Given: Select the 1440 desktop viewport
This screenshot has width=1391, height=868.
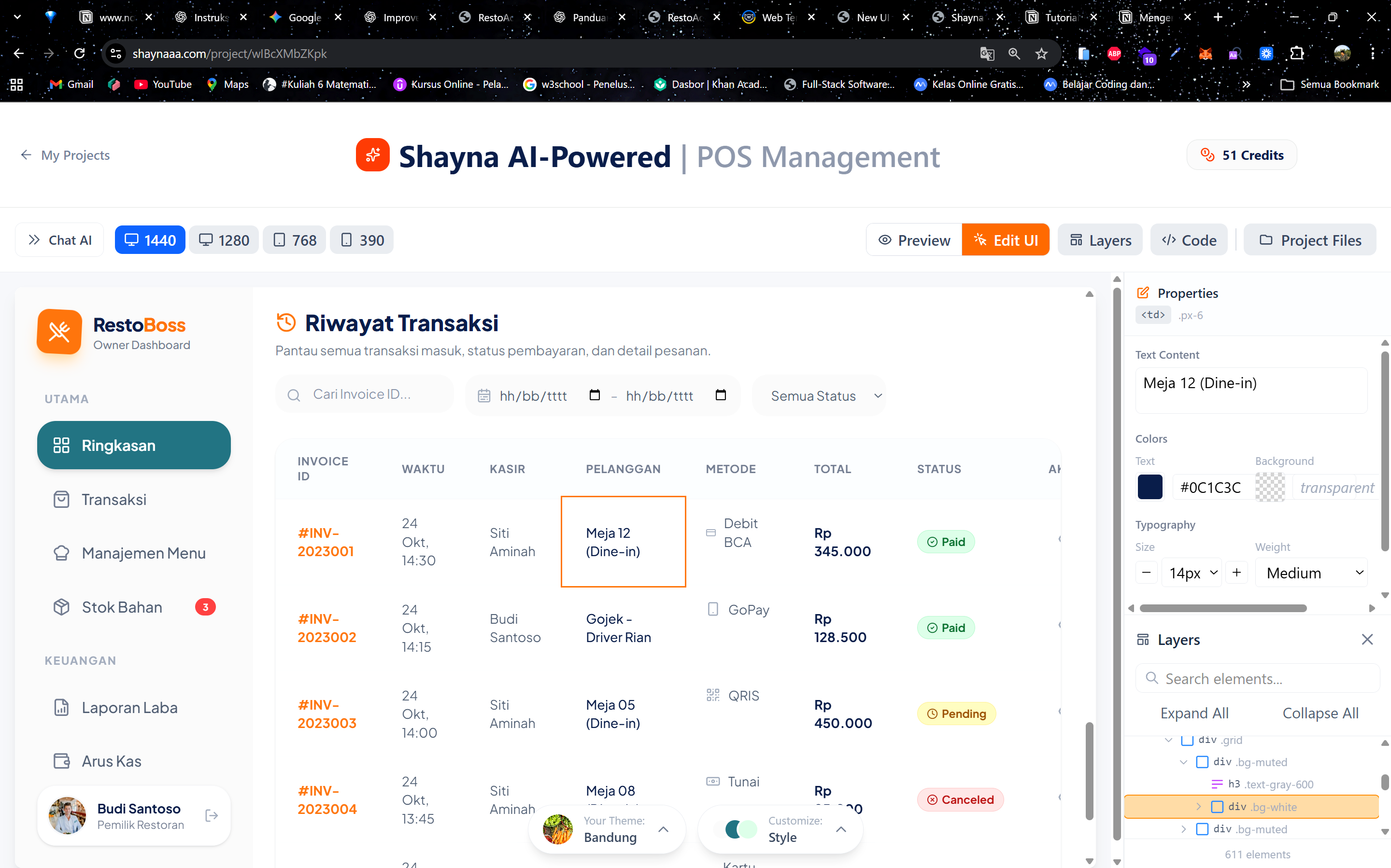Looking at the screenshot, I should pyautogui.click(x=149, y=239).
